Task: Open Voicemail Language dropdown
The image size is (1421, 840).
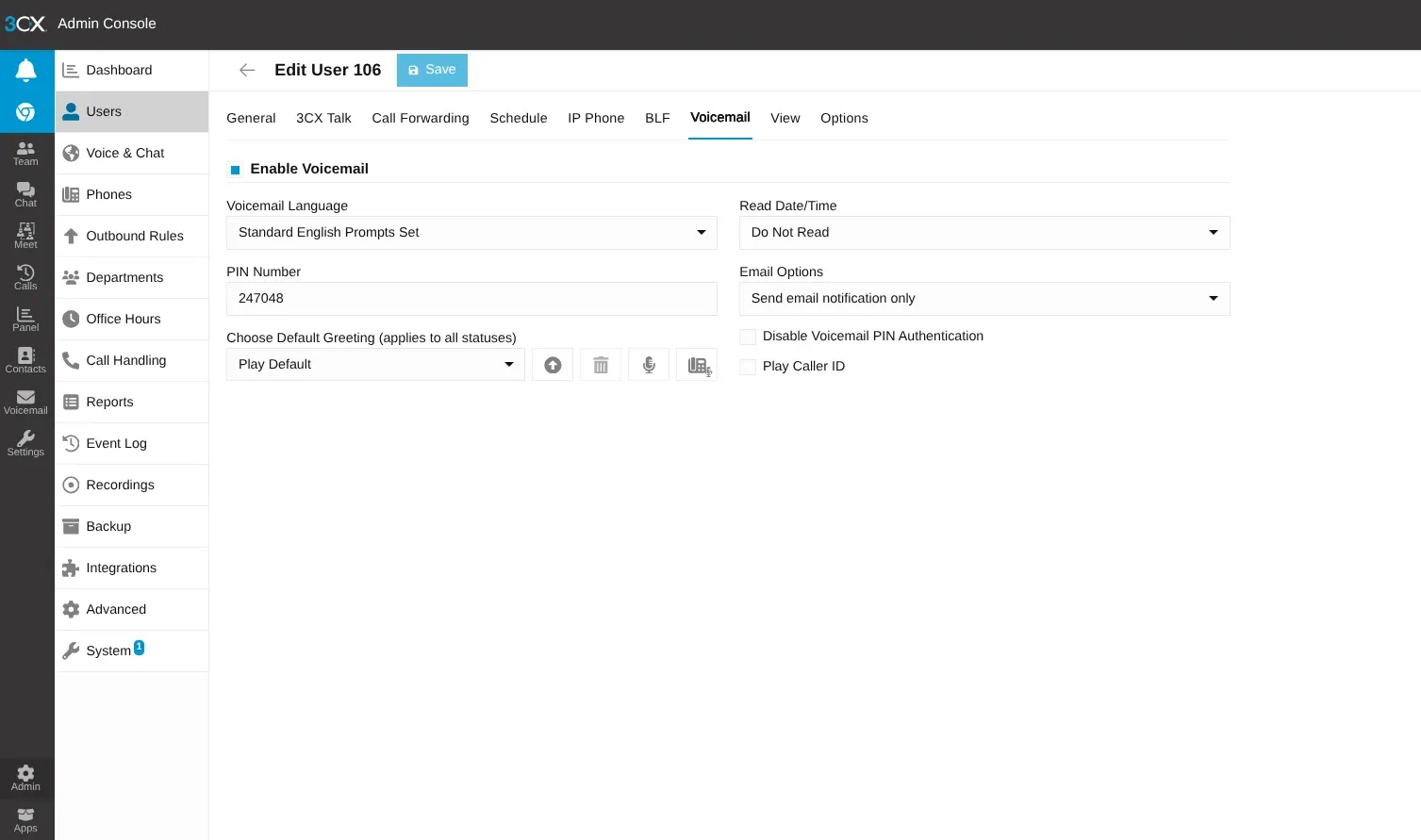Action: (x=471, y=233)
